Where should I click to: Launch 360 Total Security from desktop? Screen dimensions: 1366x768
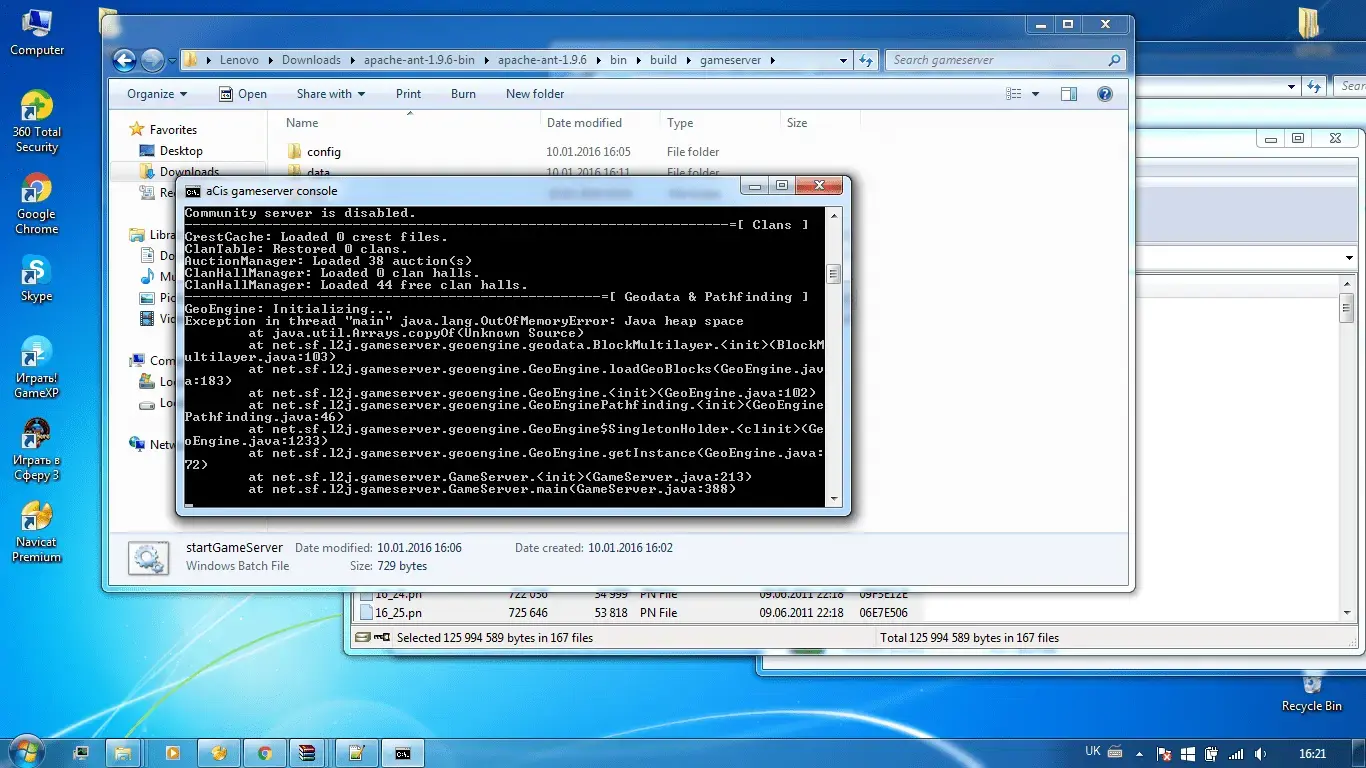coord(37,121)
